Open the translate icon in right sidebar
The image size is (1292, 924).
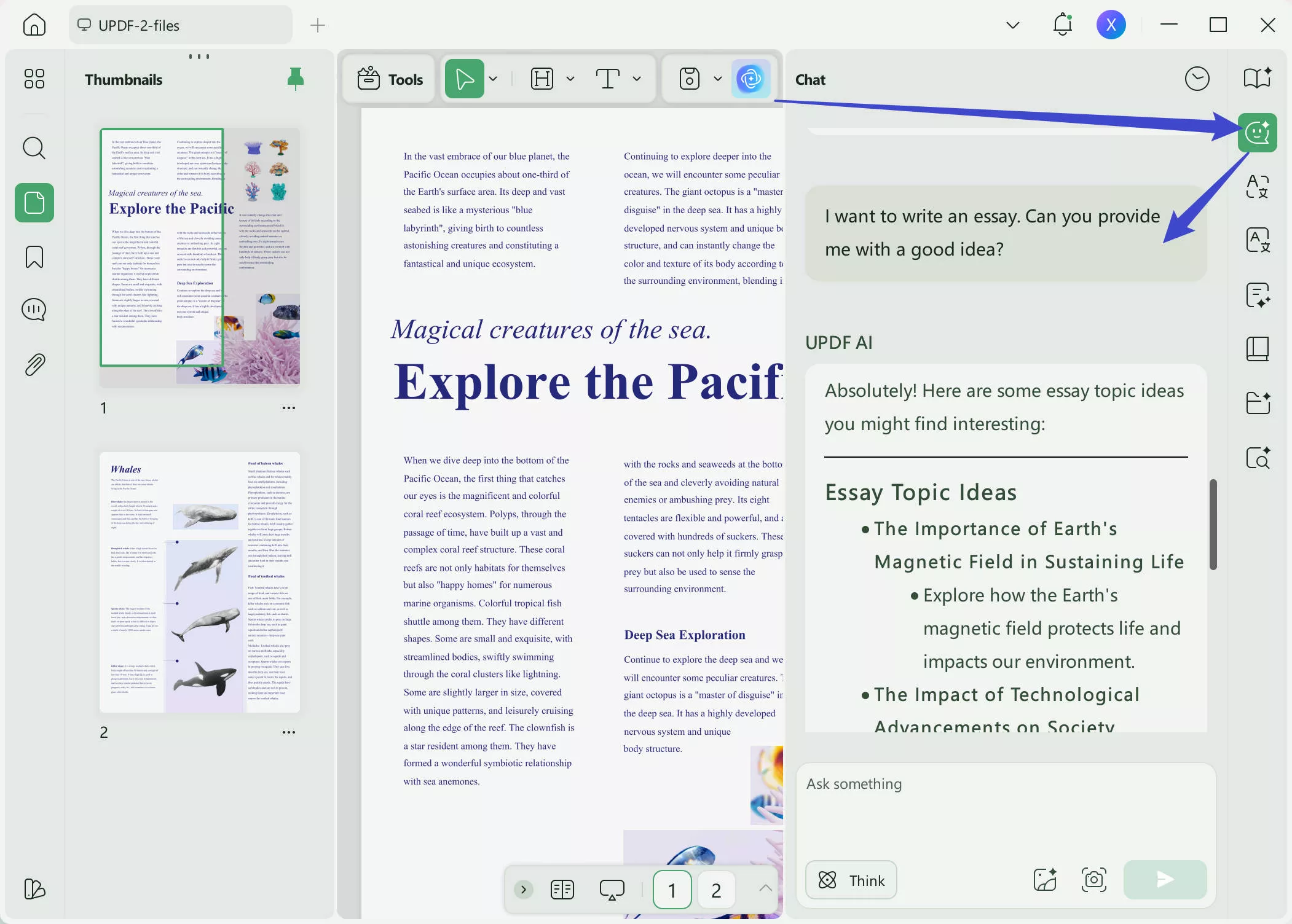tap(1257, 186)
